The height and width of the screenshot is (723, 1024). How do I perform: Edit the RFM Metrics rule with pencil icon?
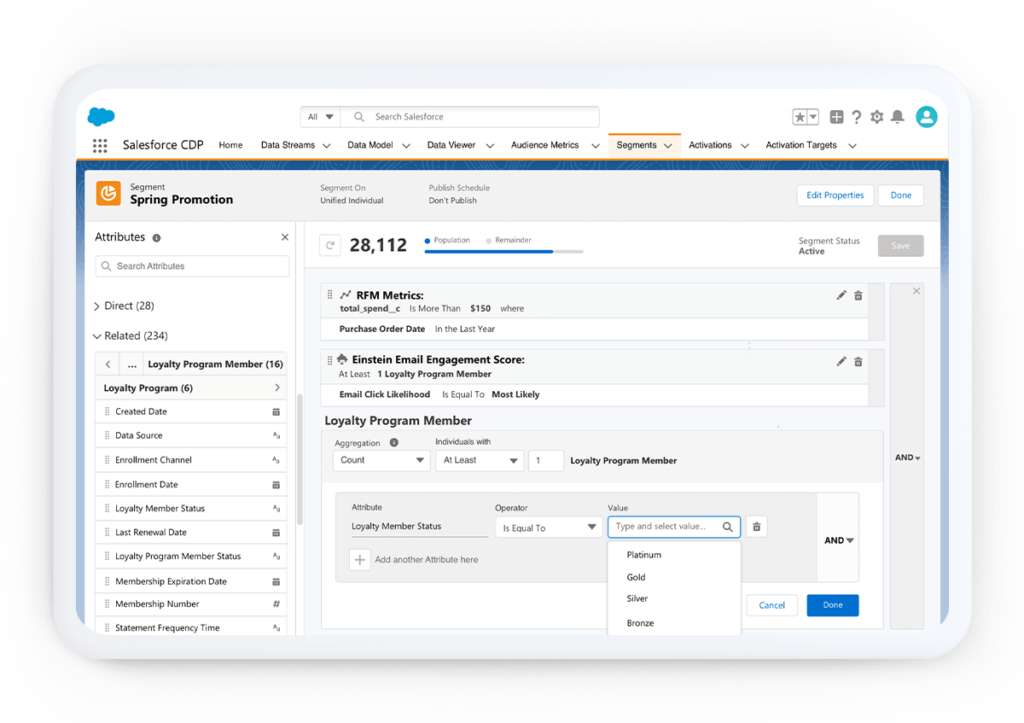(x=840, y=294)
